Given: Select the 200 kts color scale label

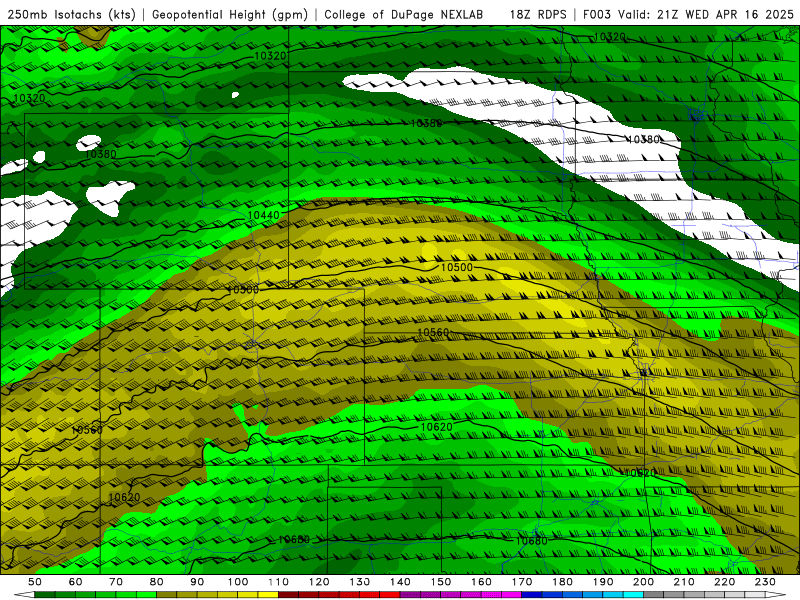Looking at the screenshot, I should click(x=644, y=582).
